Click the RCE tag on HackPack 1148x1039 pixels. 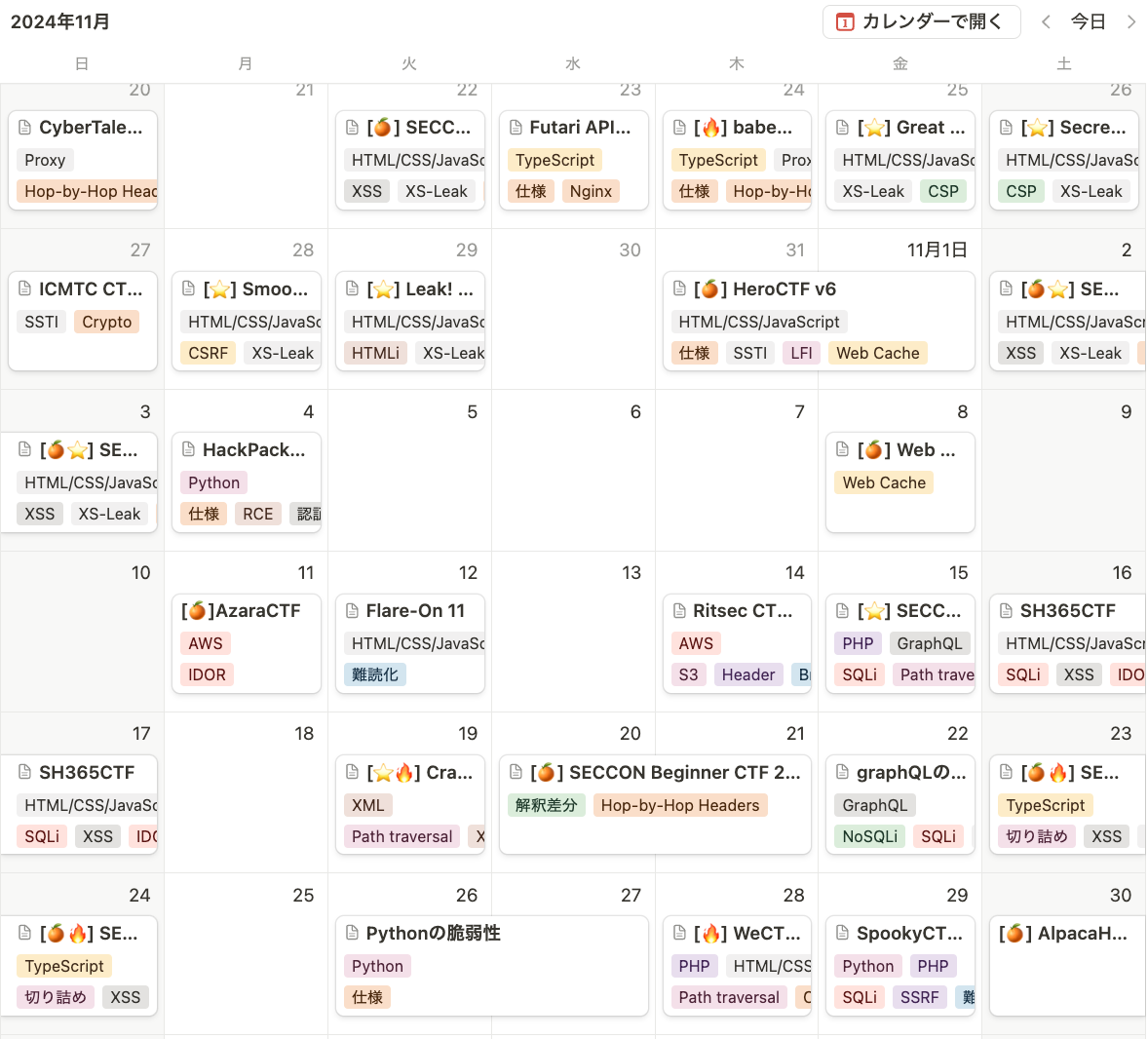(257, 515)
